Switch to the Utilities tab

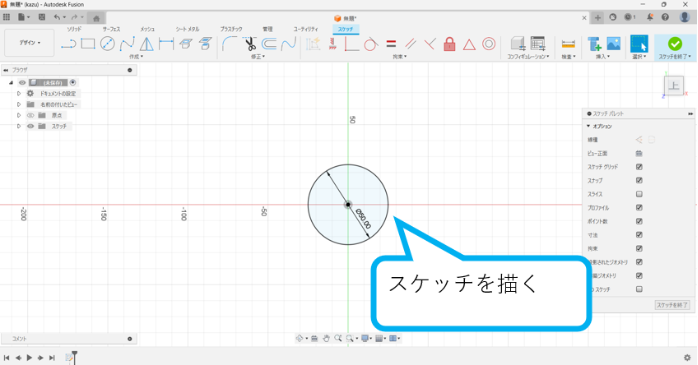point(305,29)
